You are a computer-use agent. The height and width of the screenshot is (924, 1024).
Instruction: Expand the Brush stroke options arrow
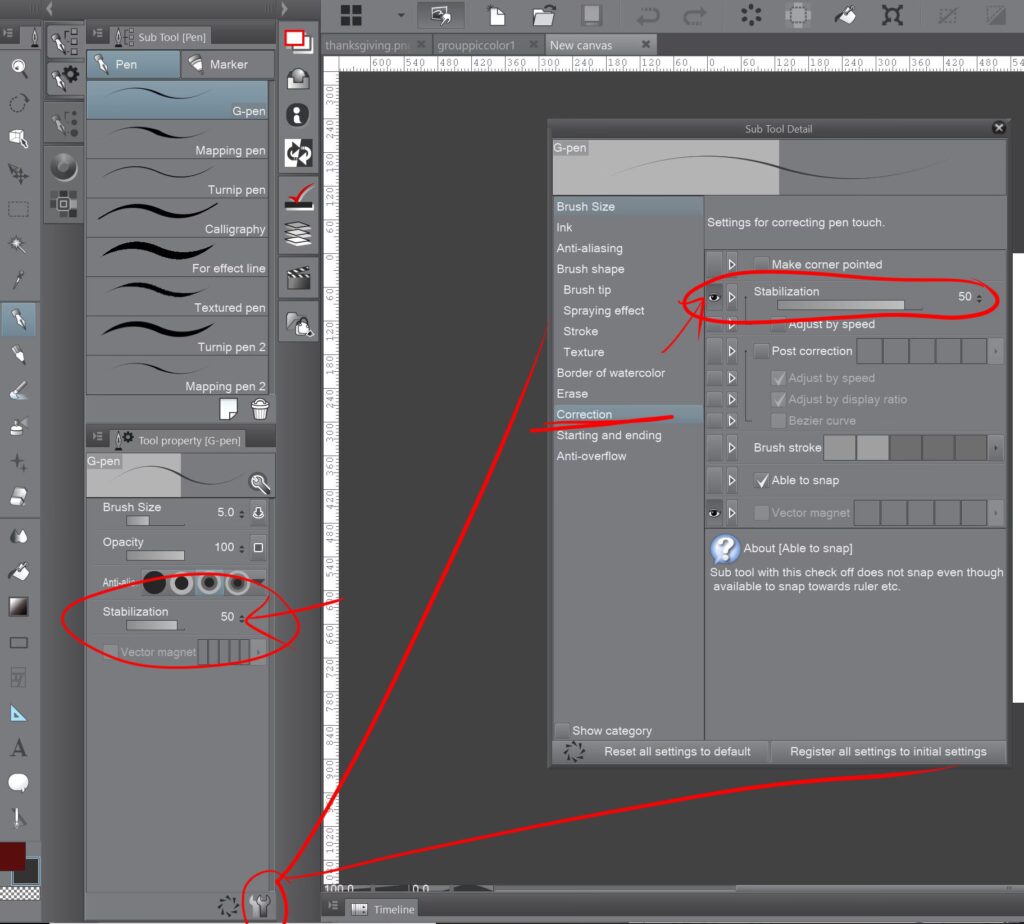click(995, 448)
